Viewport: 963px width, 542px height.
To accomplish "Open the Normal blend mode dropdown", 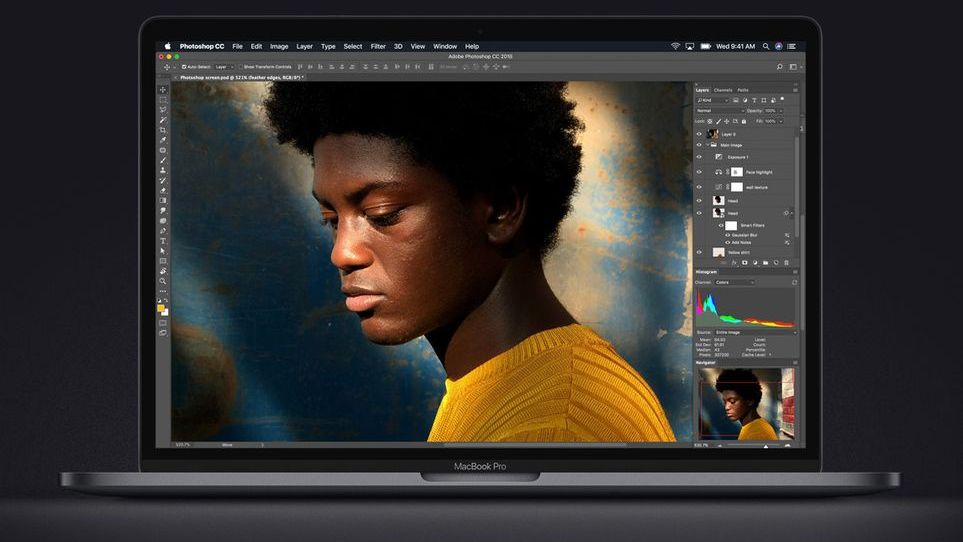I will [720, 110].
